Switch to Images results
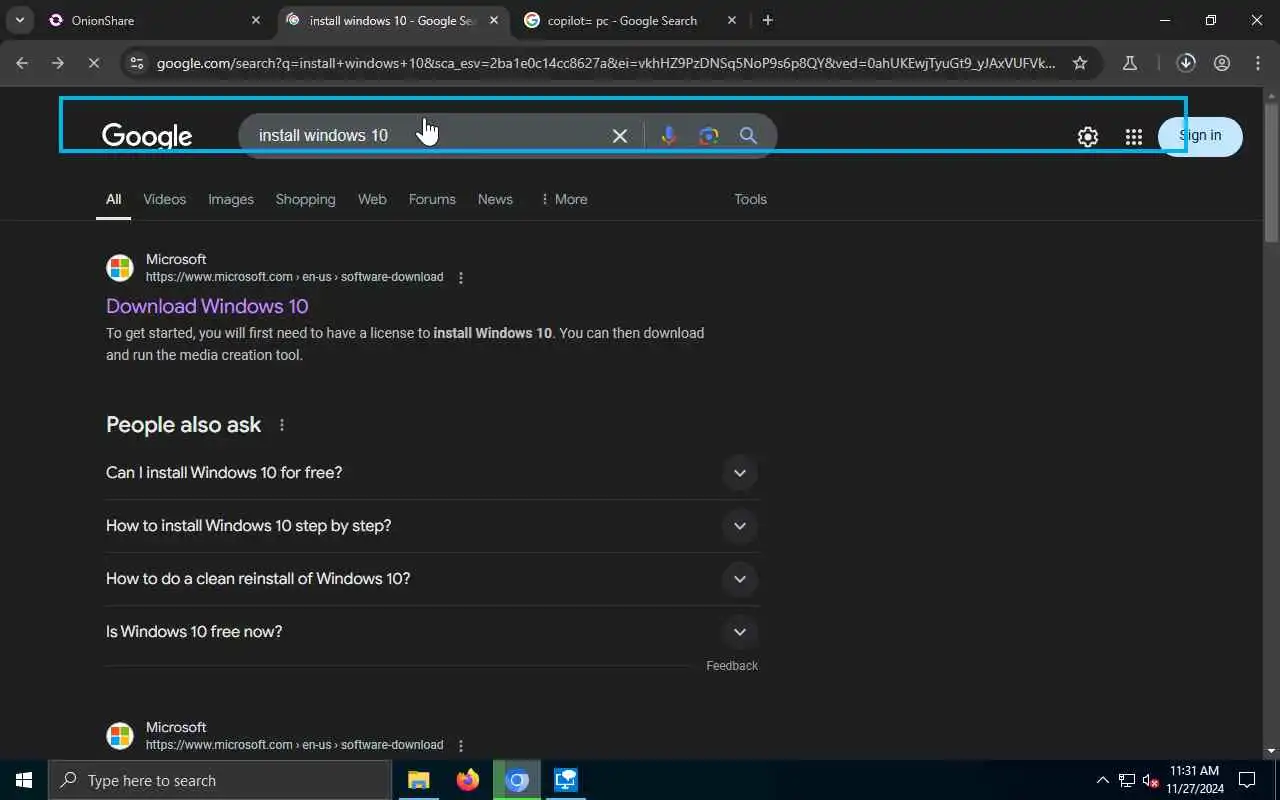Screen dimensions: 1280x800 231,199
